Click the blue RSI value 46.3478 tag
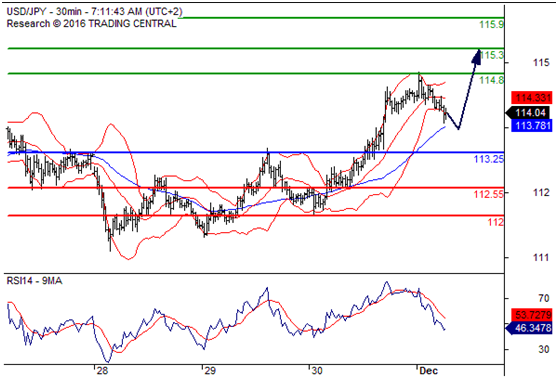This screenshot has height=379, width=558. (x=529, y=328)
